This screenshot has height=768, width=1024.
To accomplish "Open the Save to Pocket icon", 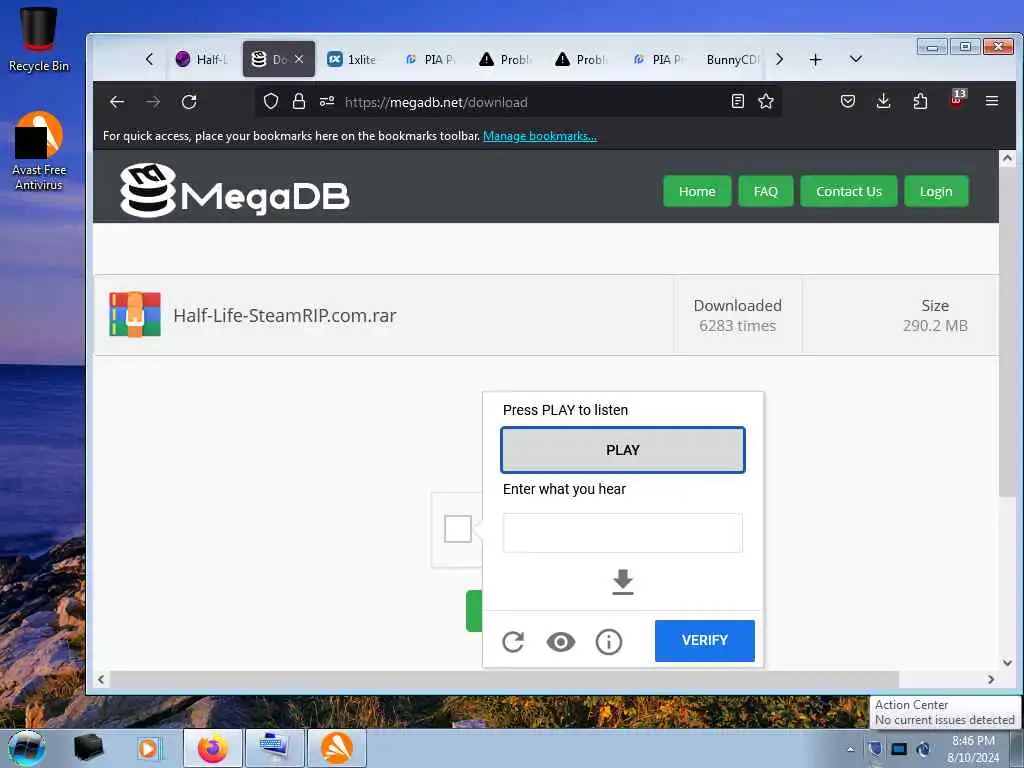I will [x=848, y=101].
